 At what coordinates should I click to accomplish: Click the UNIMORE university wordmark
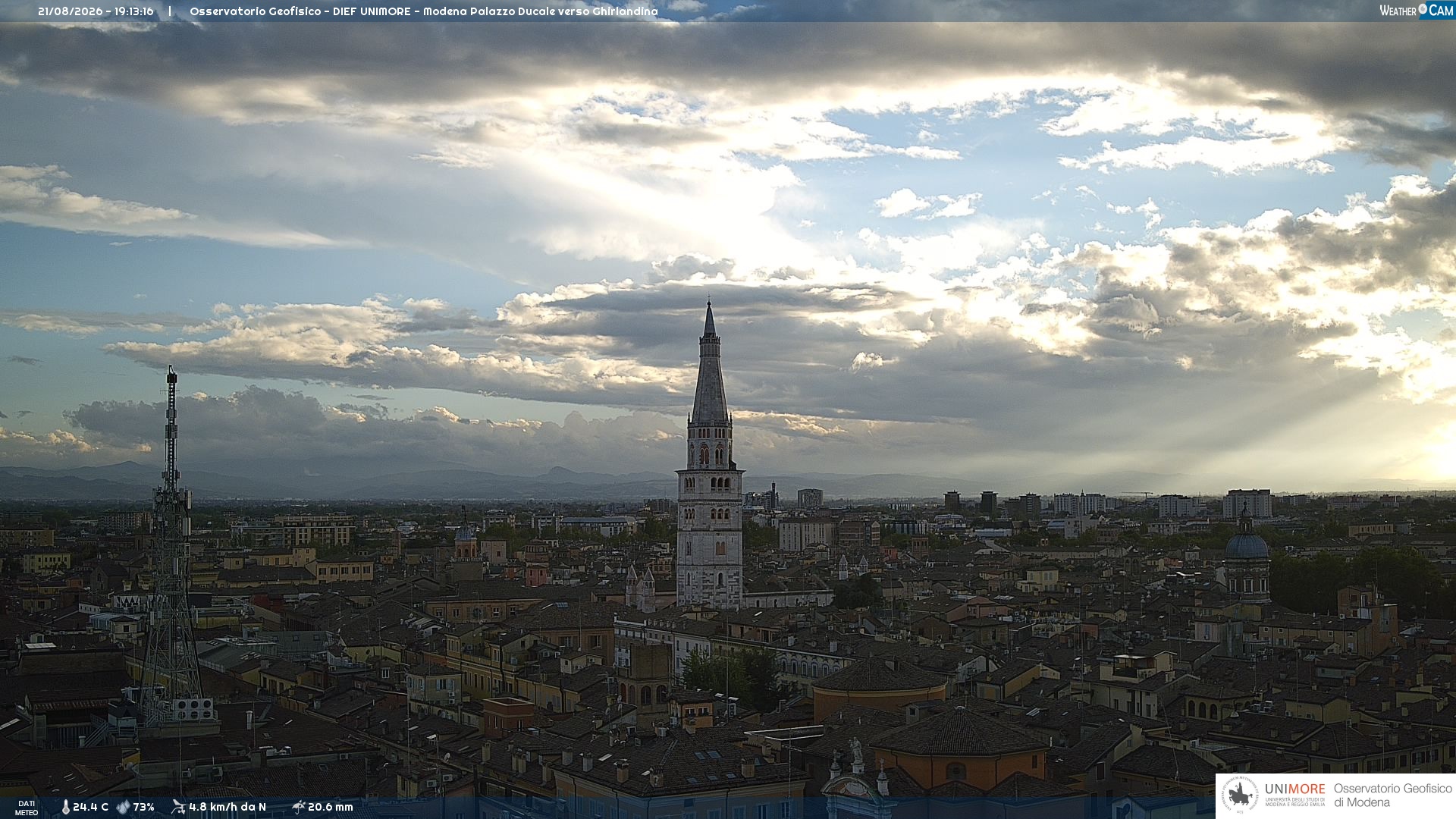click(x=1295, y=794)
